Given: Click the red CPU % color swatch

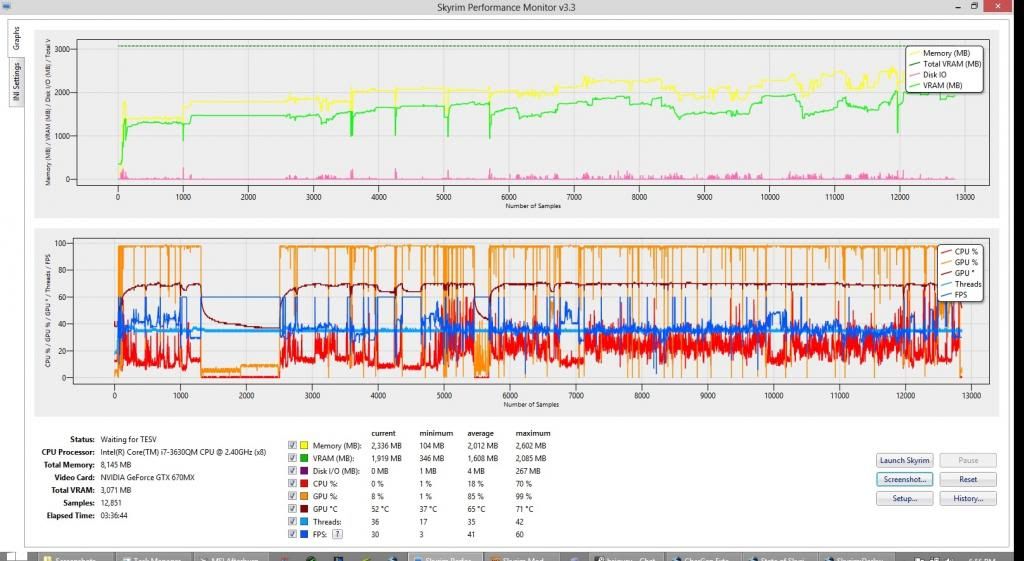Looking at the screenshot, I should point(304,484).
